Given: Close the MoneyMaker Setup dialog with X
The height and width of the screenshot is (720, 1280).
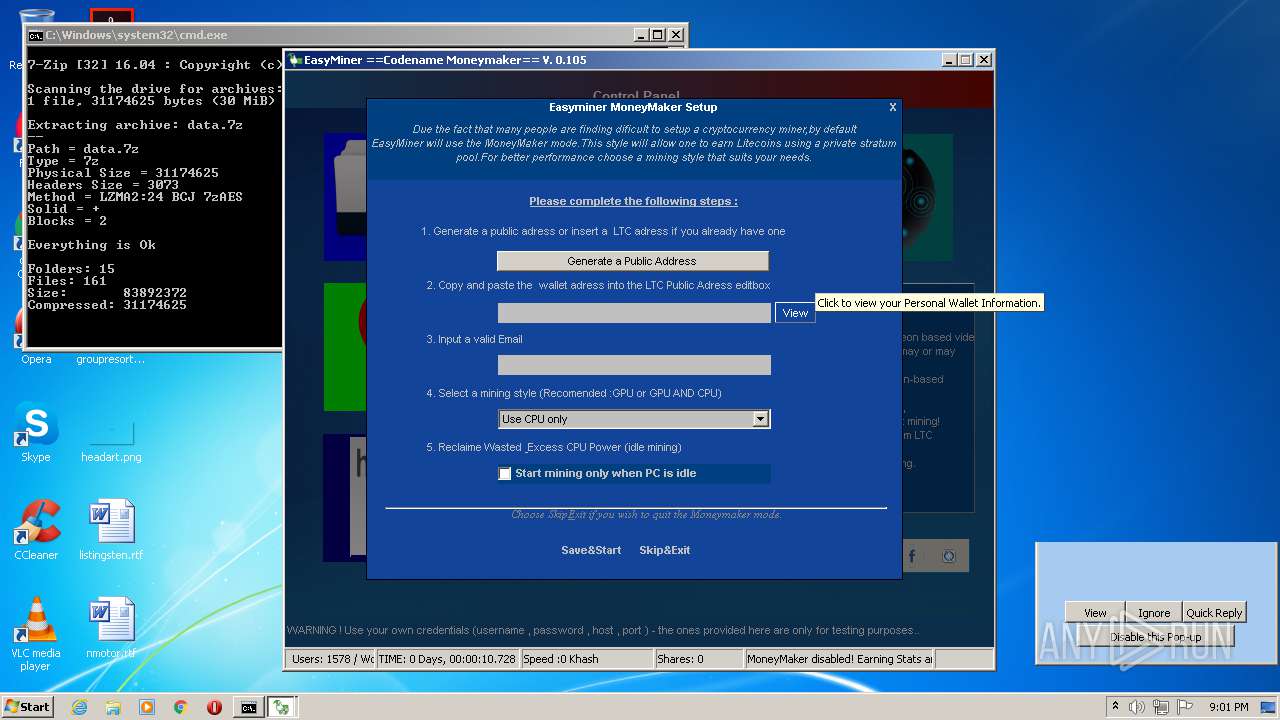Looking at the screenshot, I should [893, 107].
